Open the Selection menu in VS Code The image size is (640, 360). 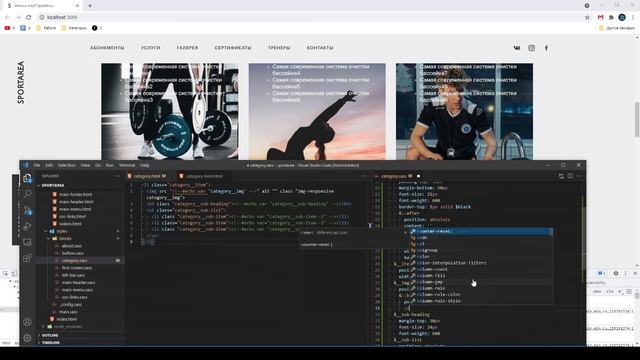[x=67, y=165]
